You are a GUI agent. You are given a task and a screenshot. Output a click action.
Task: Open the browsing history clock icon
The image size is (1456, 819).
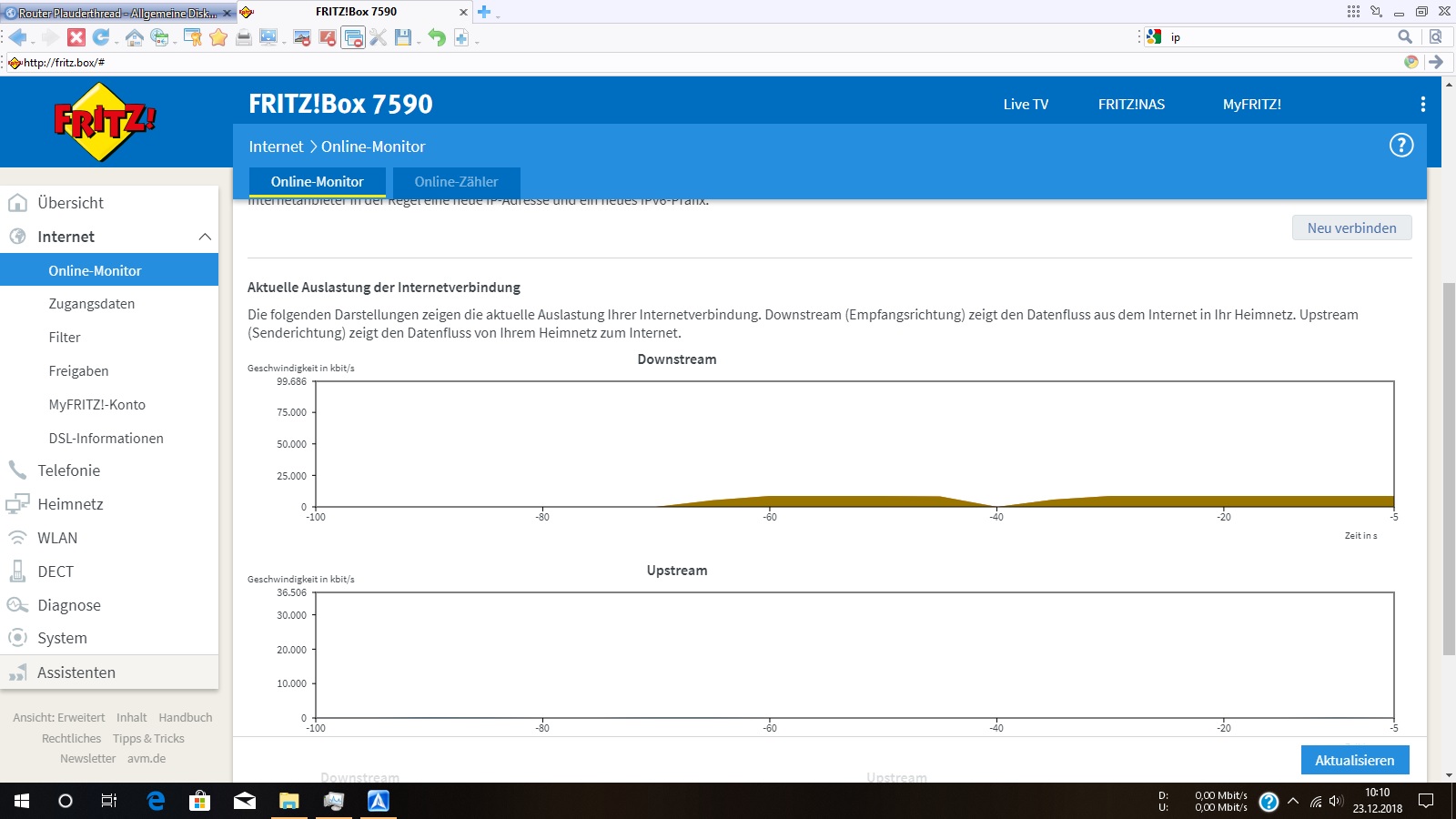pyautogui.click(x=160, y=37)
